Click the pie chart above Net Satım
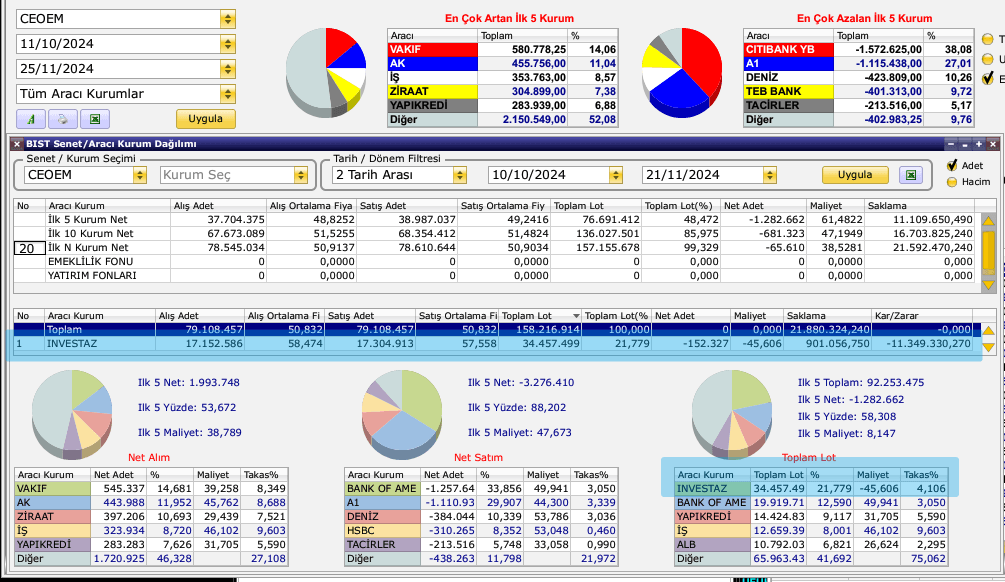1005x582 pixels. tap(402, 413)
